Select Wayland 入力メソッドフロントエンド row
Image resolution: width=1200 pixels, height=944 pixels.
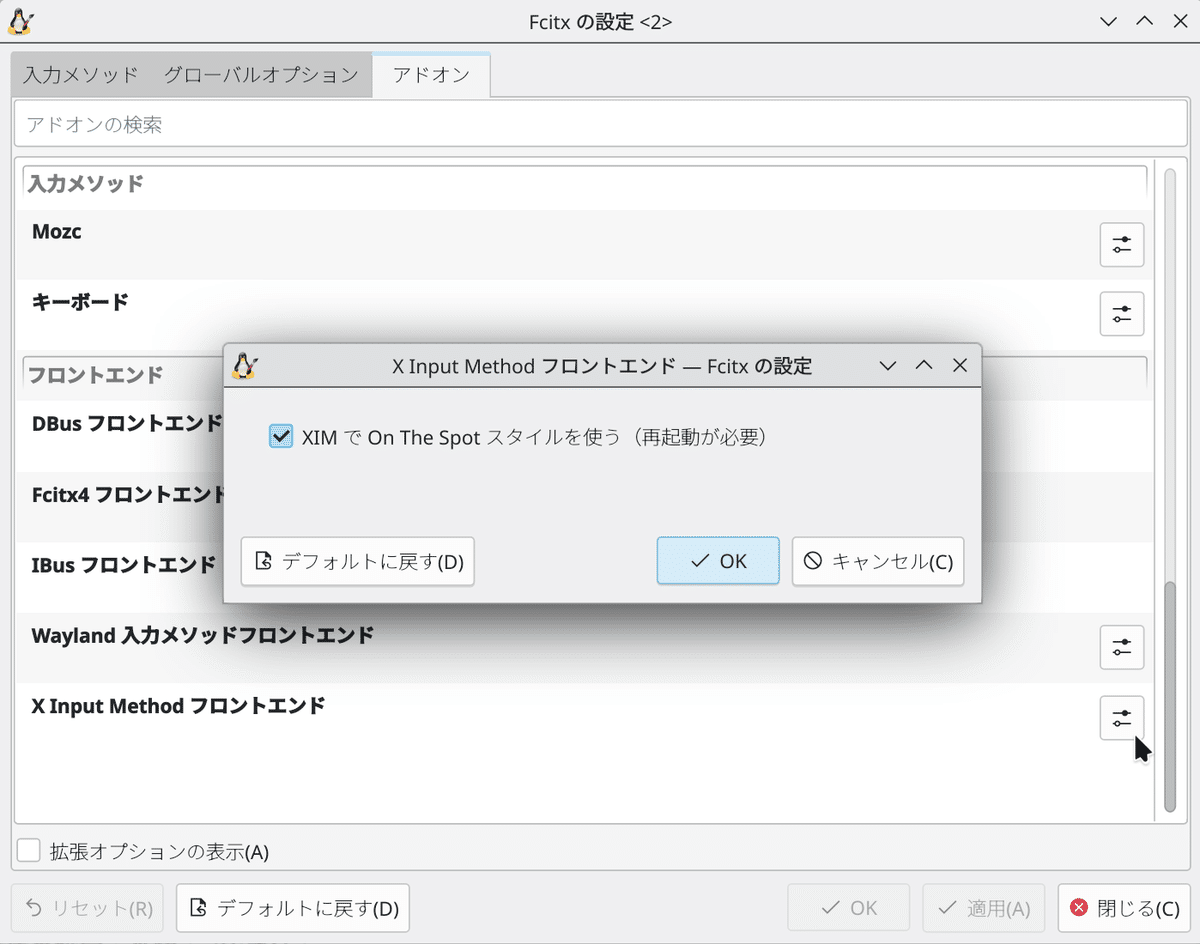tap(585, 647)
